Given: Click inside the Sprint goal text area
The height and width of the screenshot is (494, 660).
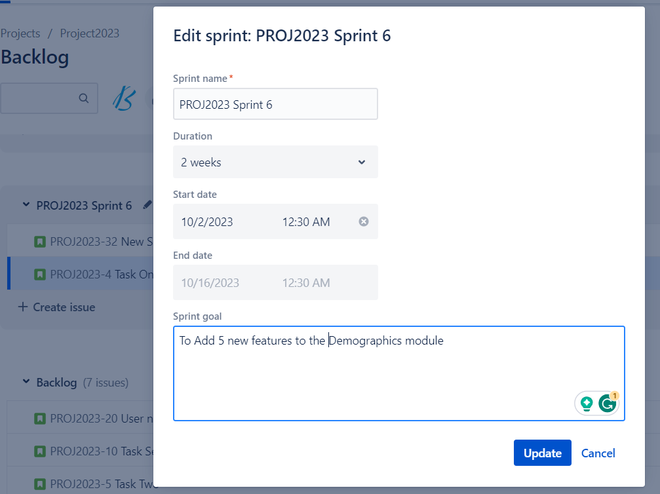Looking at the screenshot, I should pos(399,373).
